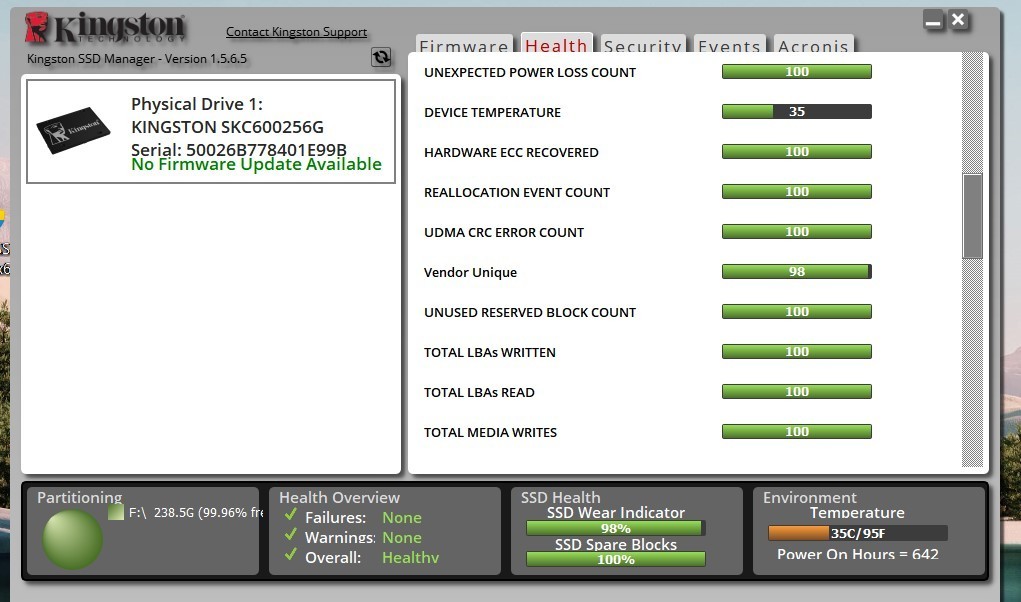This screenshot has width=1021, height=602.
Task: Click the DEVICE TEMPERATURE label
Action: [492, 113]
